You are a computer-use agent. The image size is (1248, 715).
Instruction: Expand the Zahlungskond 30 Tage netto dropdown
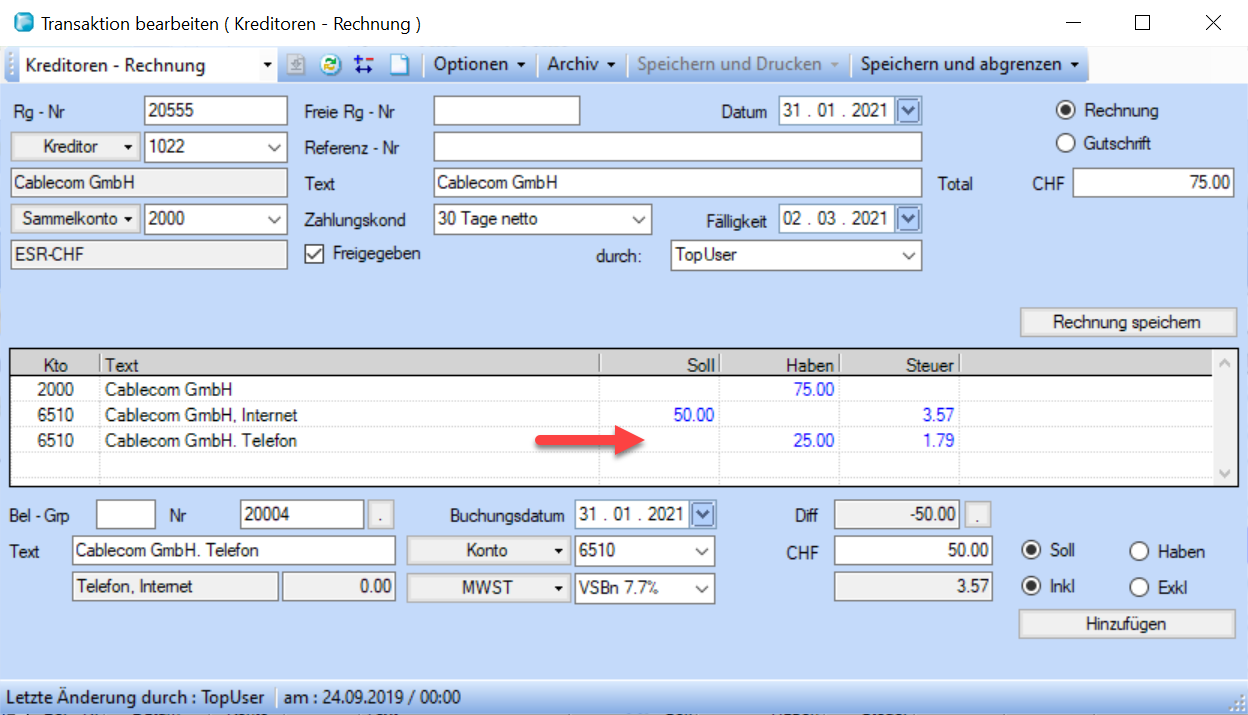coord(639,219)
